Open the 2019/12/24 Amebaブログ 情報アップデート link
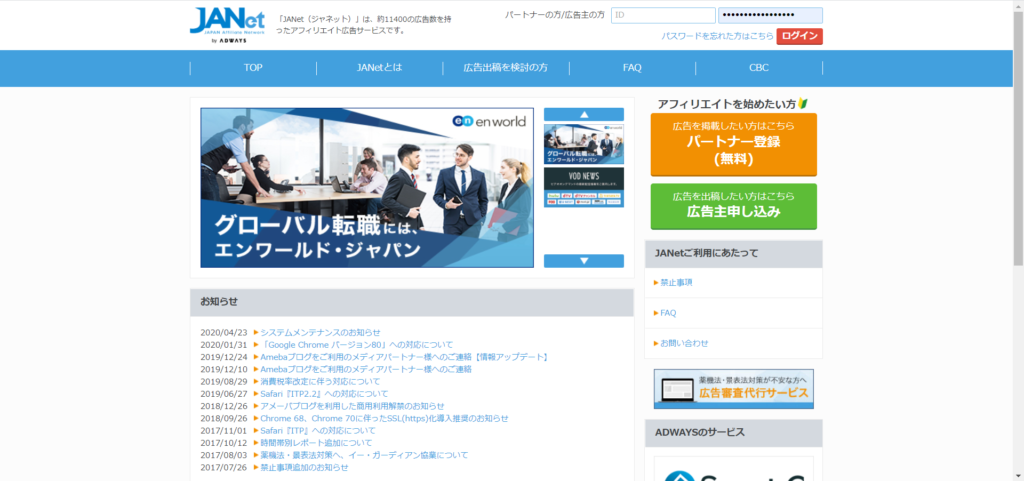This screenshot has width=1024, height=481. point(404,357)
